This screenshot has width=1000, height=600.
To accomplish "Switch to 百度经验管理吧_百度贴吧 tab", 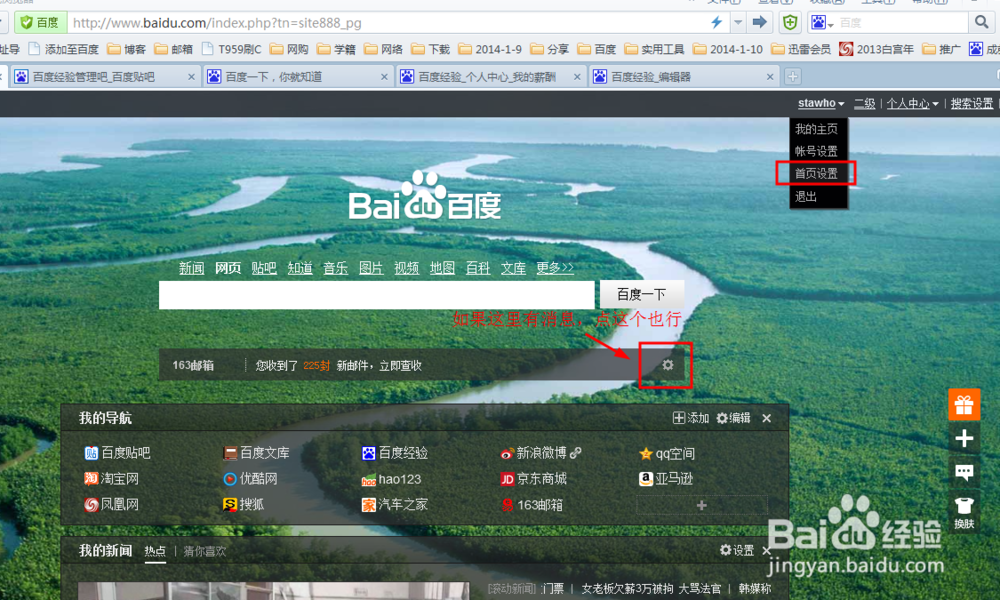I will (x=104, y=77).
